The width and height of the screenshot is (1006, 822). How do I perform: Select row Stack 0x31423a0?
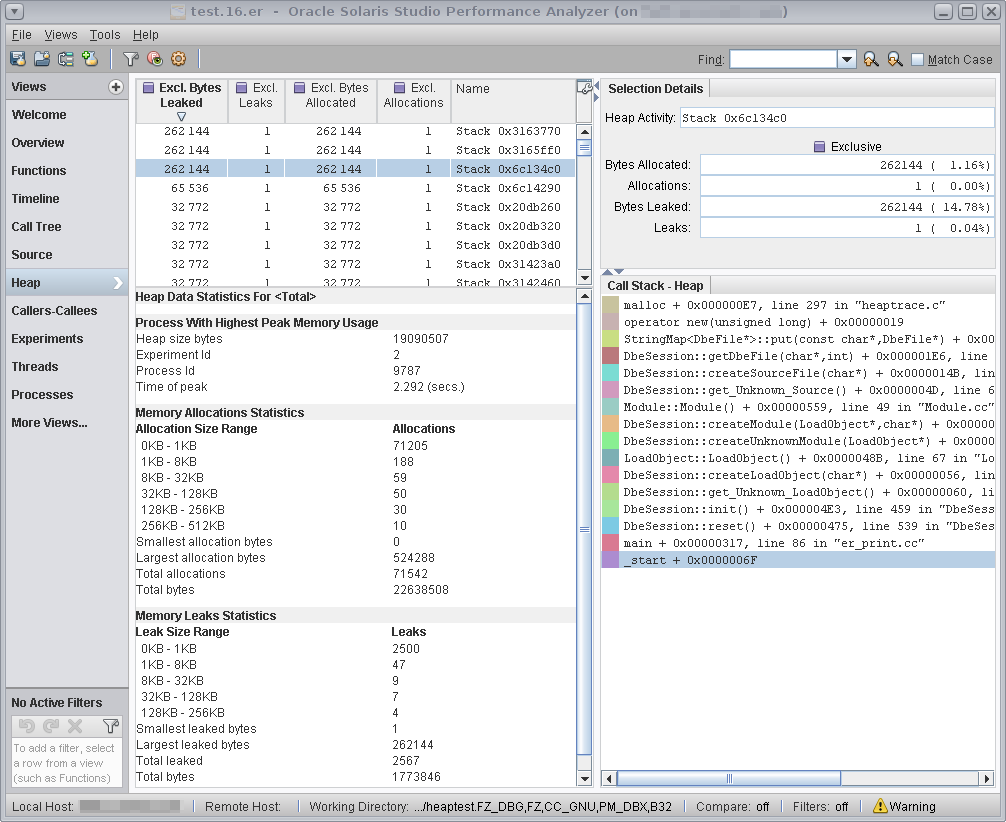pyautogui.click(x=355, y=264)
